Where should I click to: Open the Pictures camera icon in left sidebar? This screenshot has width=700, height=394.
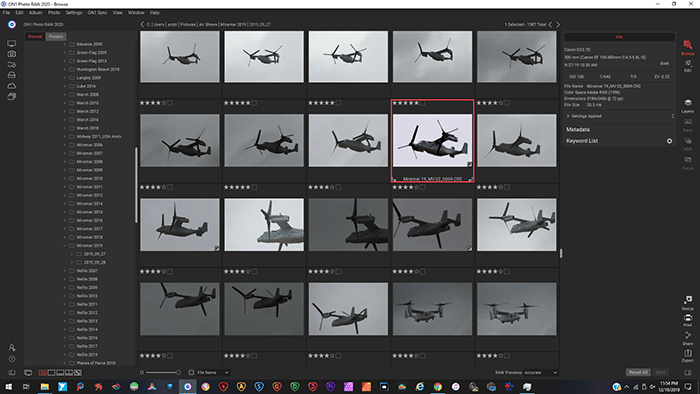[12, 54]
